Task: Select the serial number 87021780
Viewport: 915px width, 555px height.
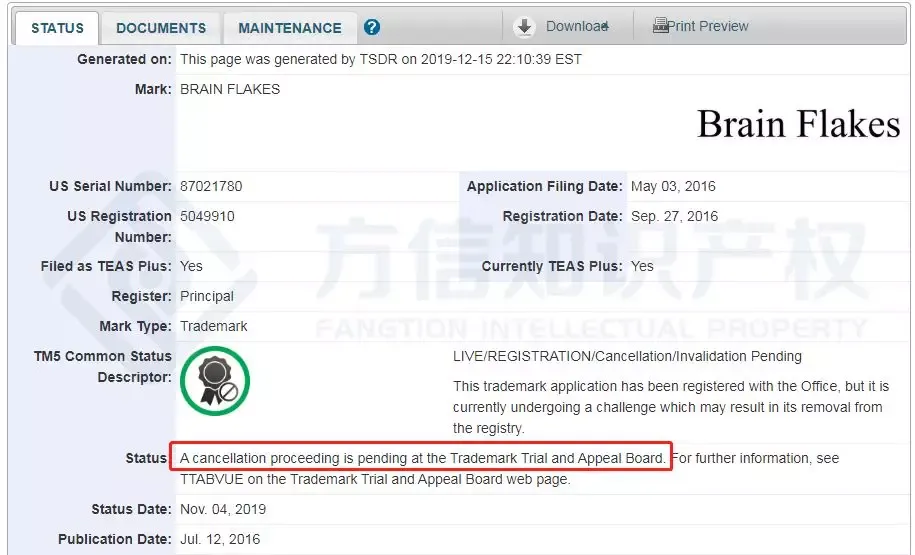Action: coord(211,186)
